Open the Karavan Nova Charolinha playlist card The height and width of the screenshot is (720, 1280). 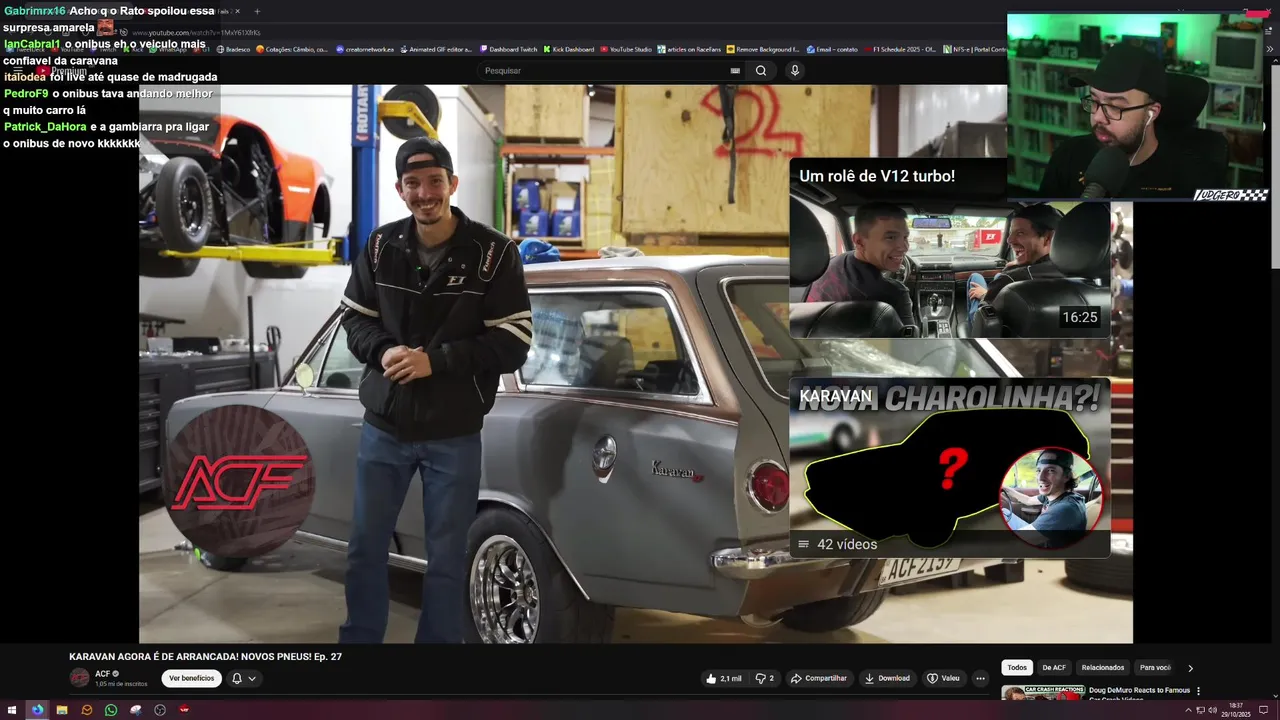coord(950,468)
